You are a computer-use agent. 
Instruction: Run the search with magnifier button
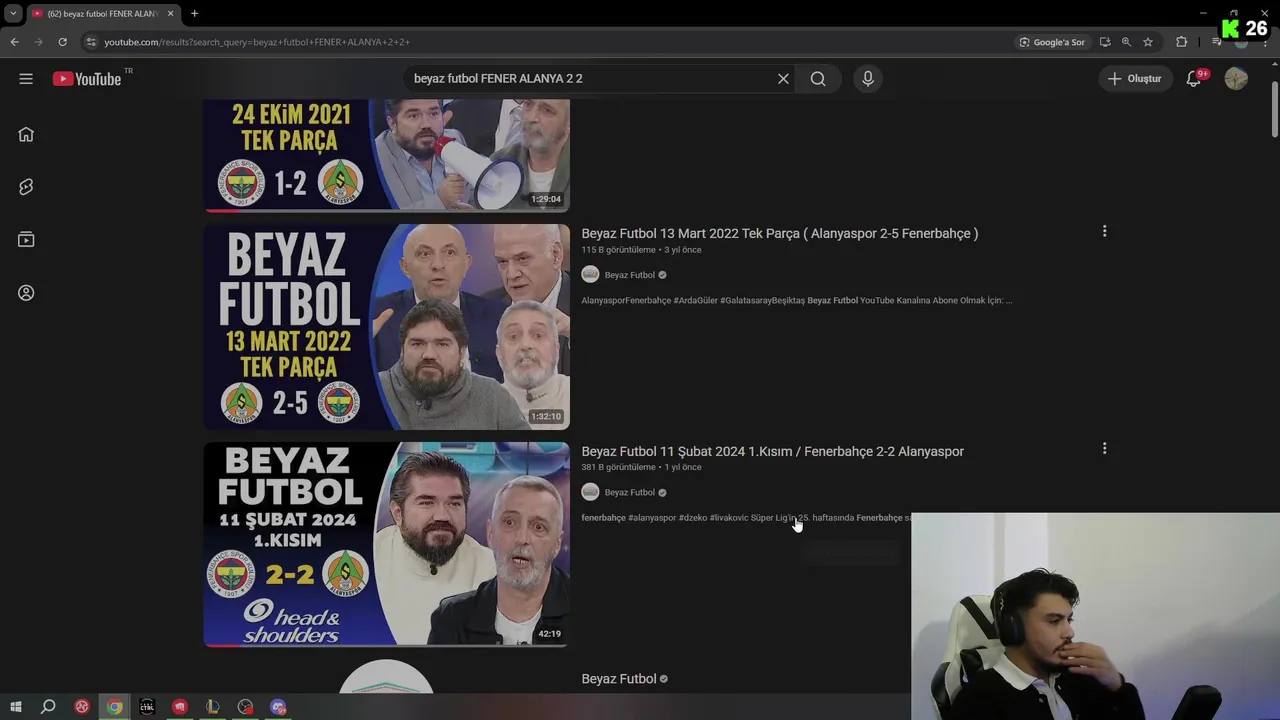[818, 79]
